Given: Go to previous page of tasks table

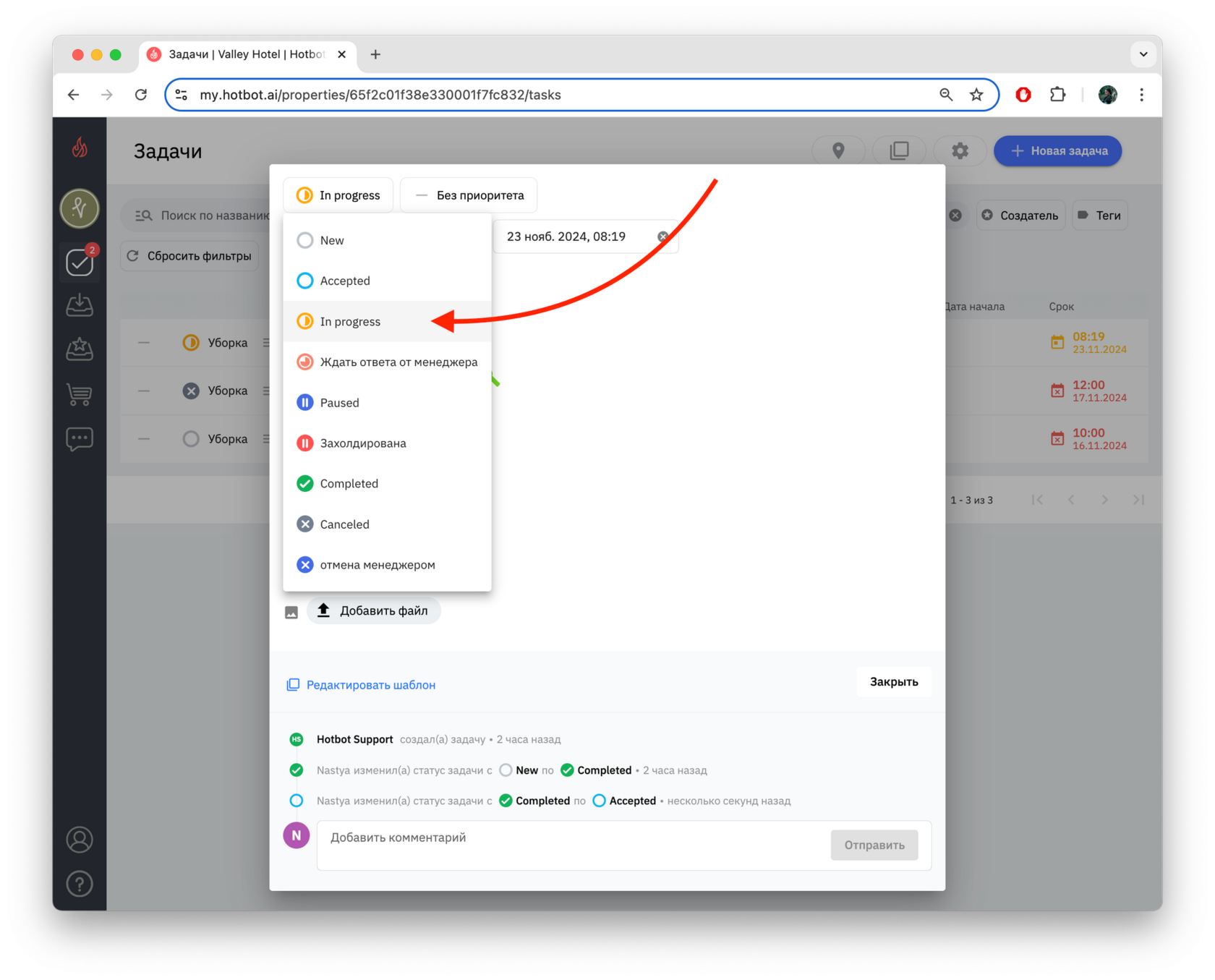Looking at the screenshot, I should pyautogui.click(x=1071, y=500).
